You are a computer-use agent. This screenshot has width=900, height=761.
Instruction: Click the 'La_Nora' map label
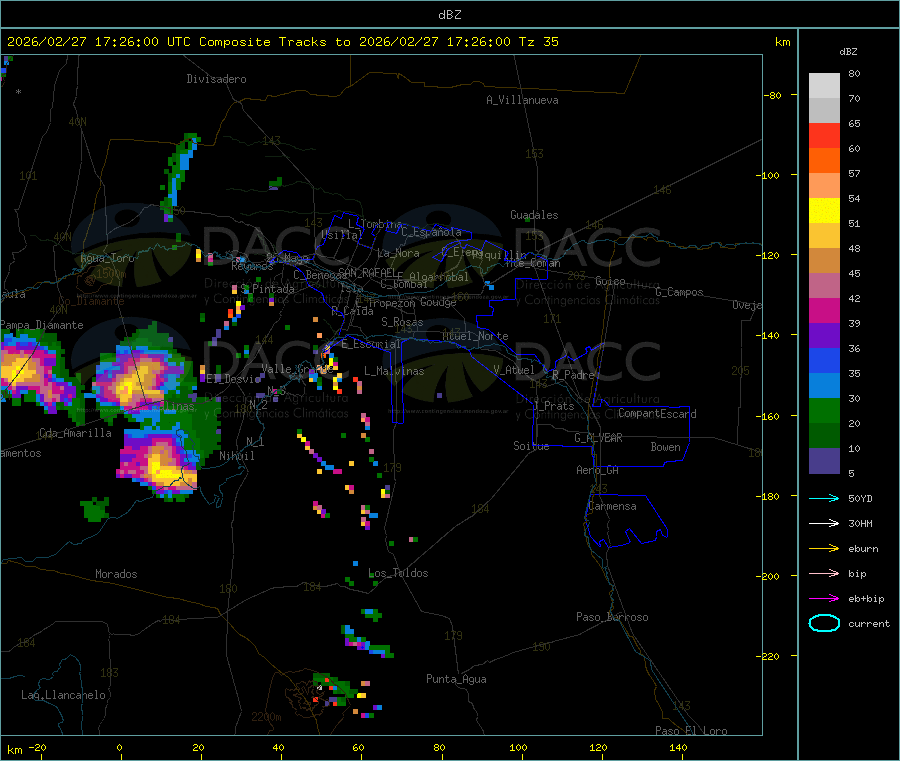[398, 253]
